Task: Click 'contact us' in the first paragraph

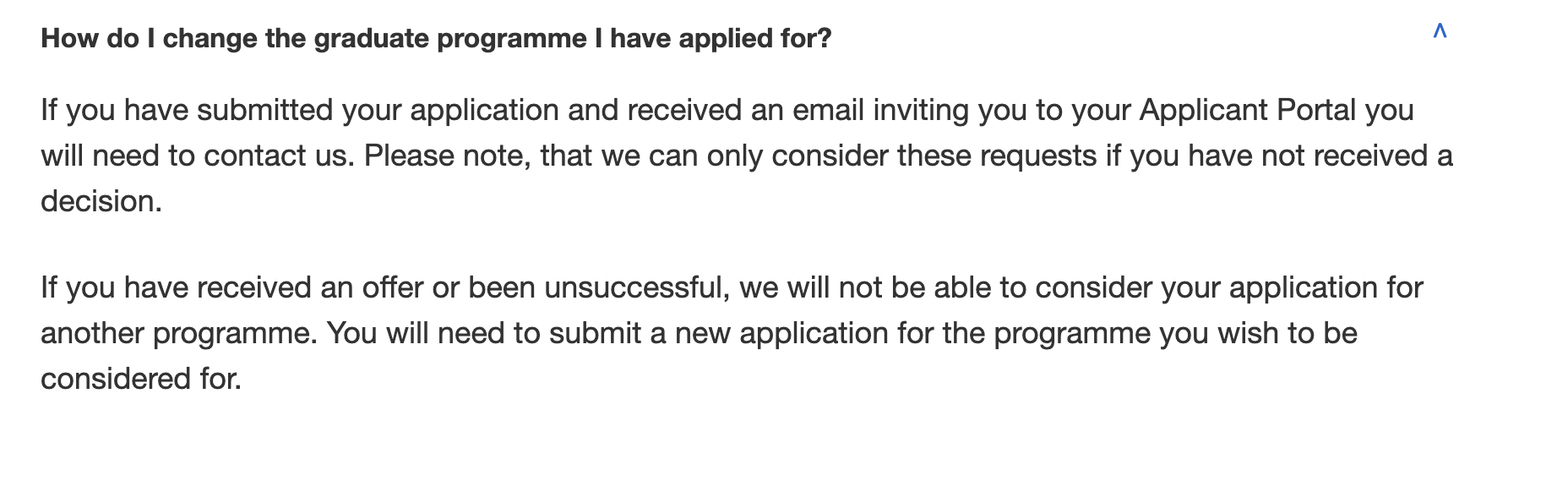Action: coord(276,156)
